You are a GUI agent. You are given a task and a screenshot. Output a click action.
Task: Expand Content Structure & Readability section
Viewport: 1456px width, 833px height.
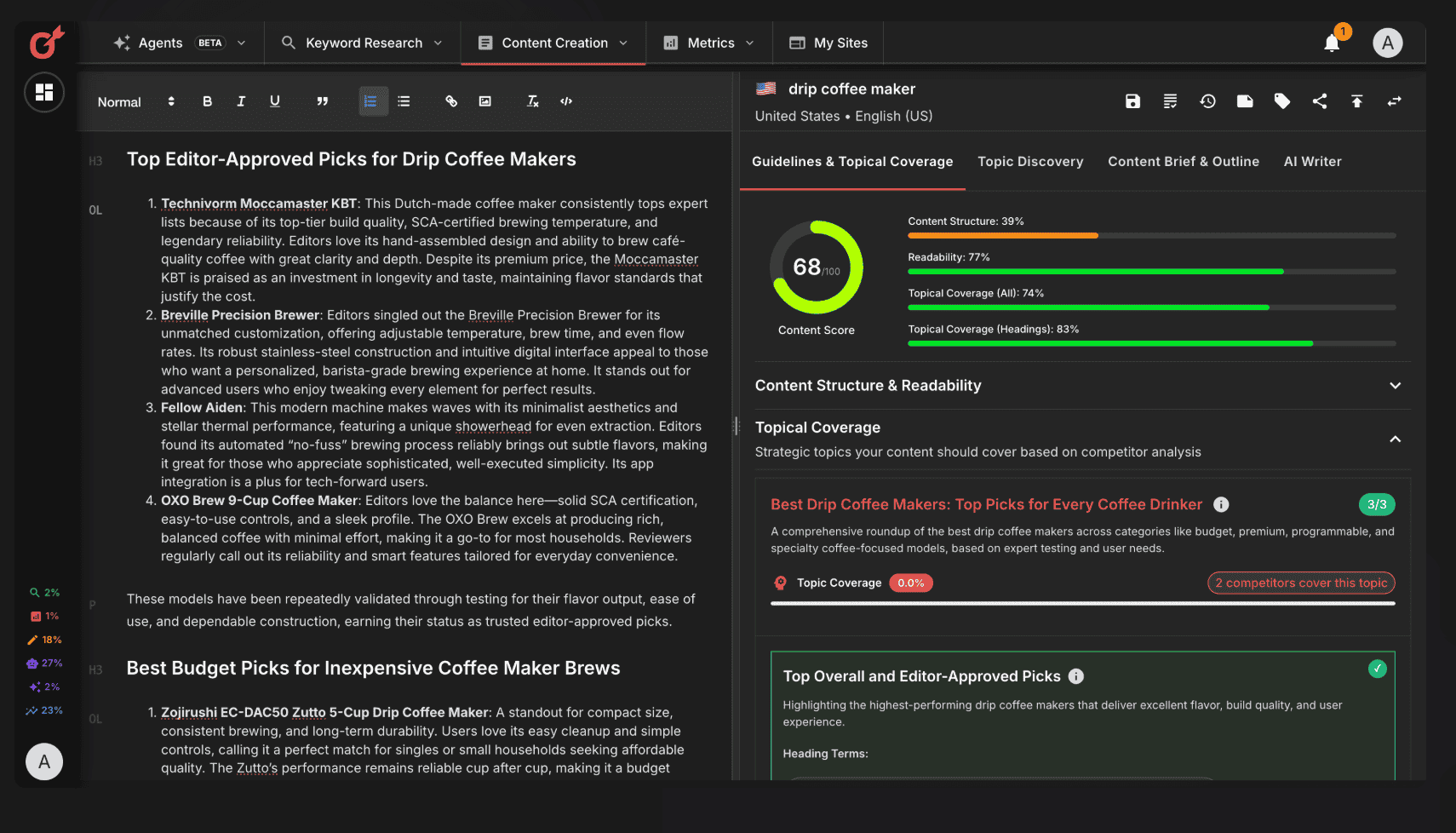point(1395,386)
